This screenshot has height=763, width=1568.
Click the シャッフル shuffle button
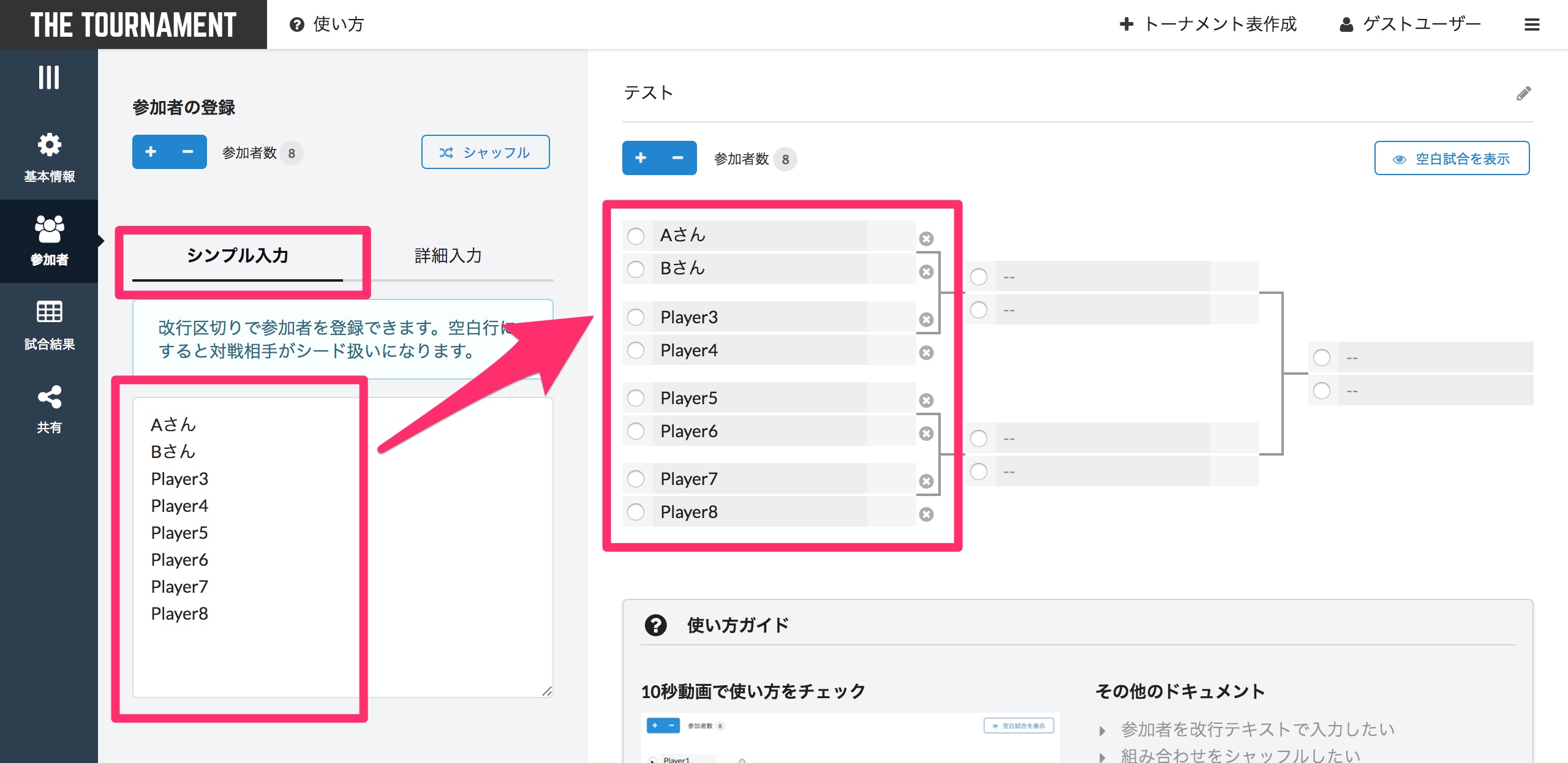coord(485,152)
